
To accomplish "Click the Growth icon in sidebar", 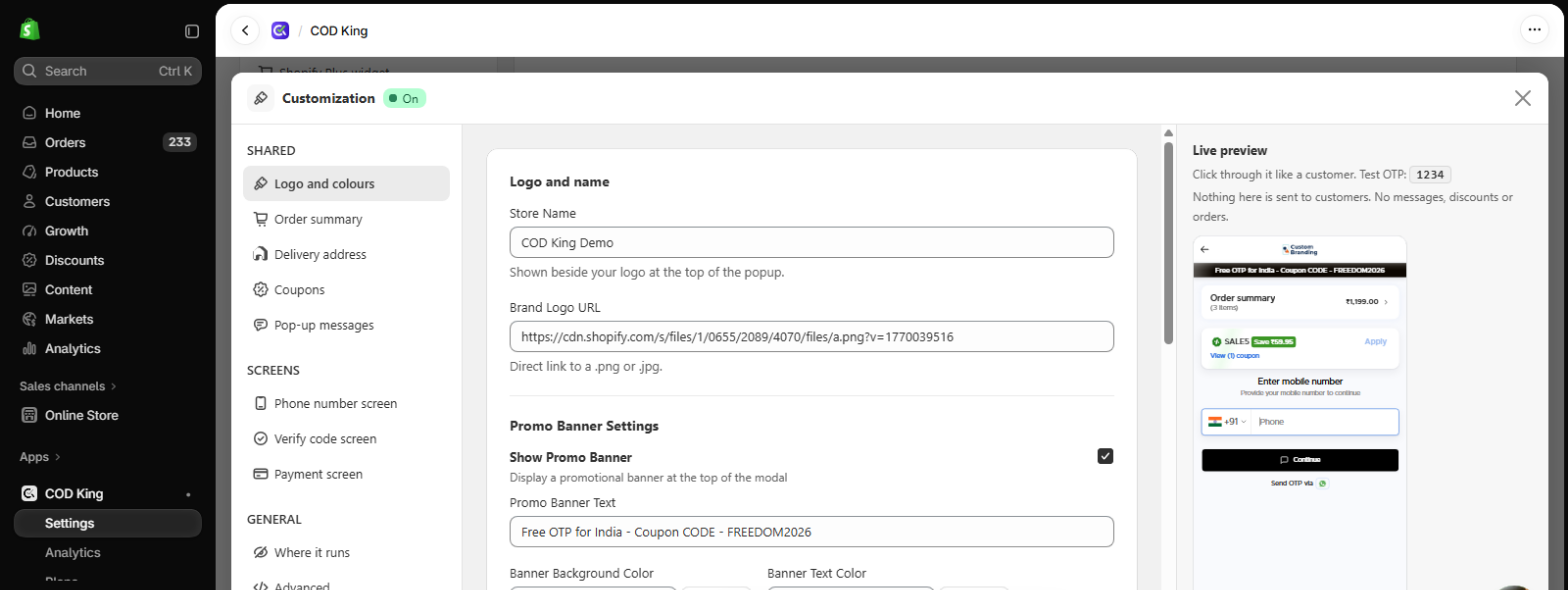I will pos(29,231).
